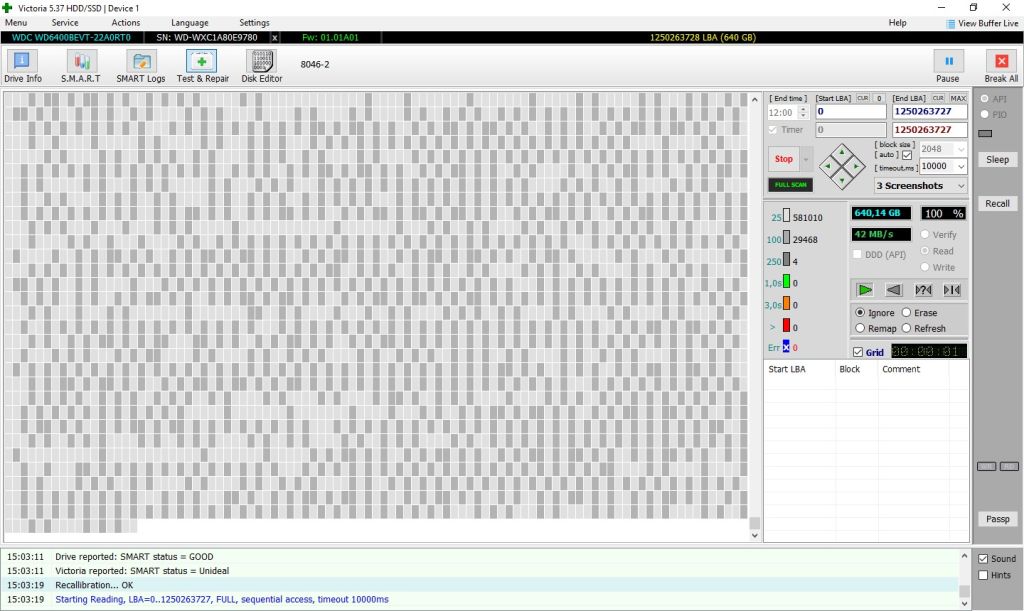Open the Disk Editor
The width and height of the screenshot is (1024, 611).
pos(261,66)
